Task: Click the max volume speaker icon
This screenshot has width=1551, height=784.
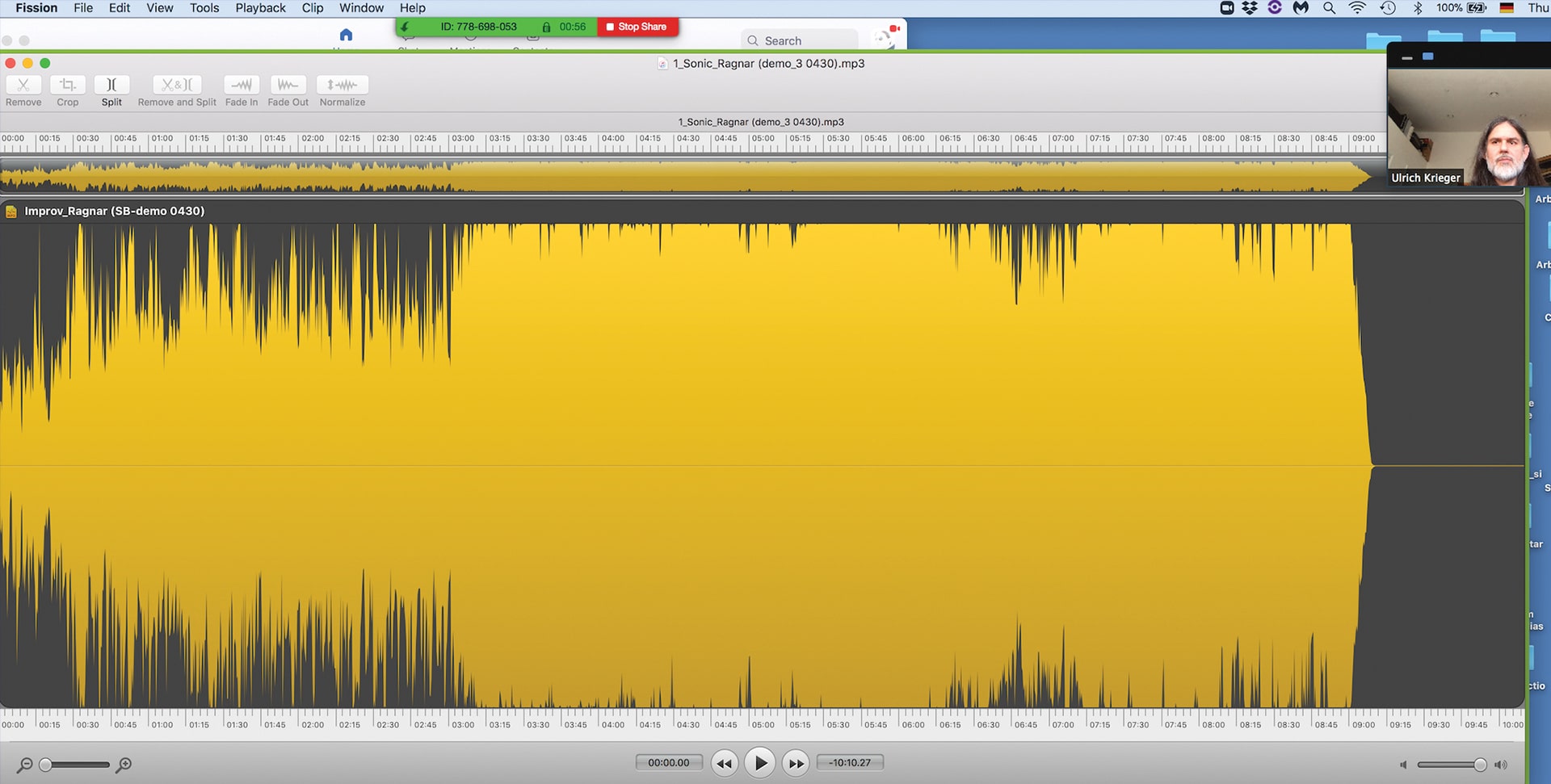Action: click(x=1501, y=765)
